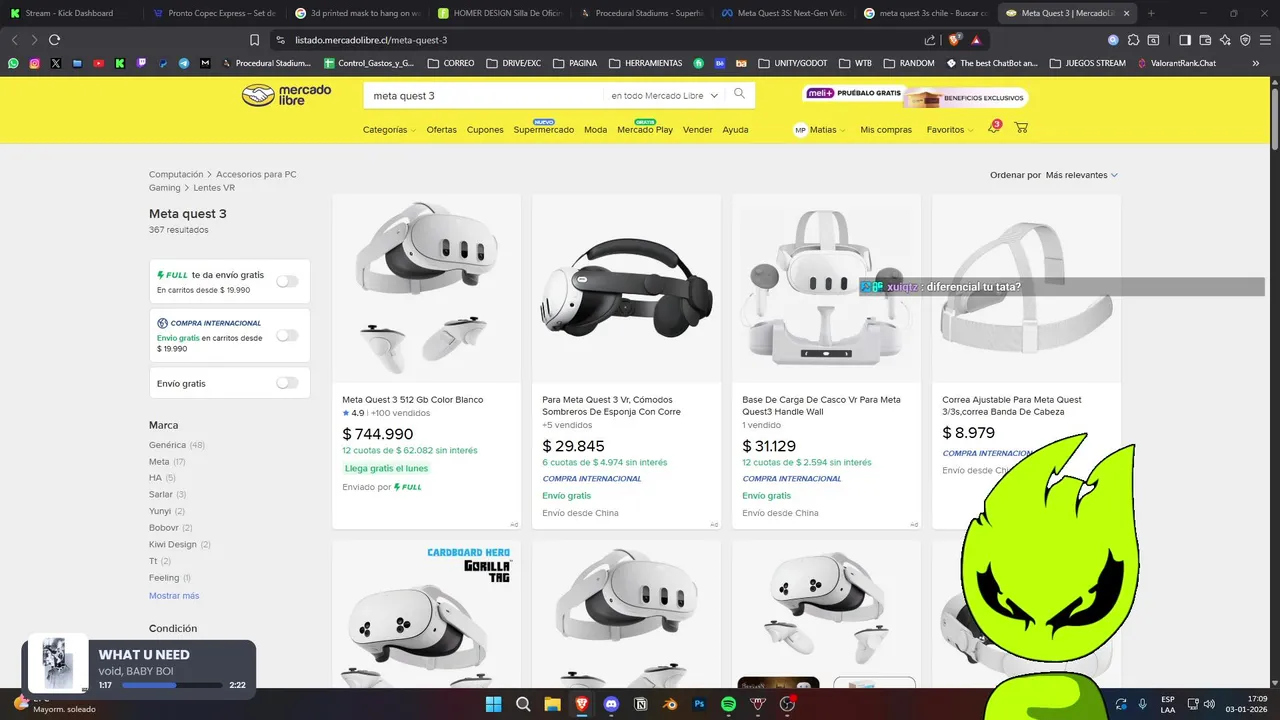The image size is (1280, 720).
Task: Open the notifications bell
Action: click(x=993, y=128)
